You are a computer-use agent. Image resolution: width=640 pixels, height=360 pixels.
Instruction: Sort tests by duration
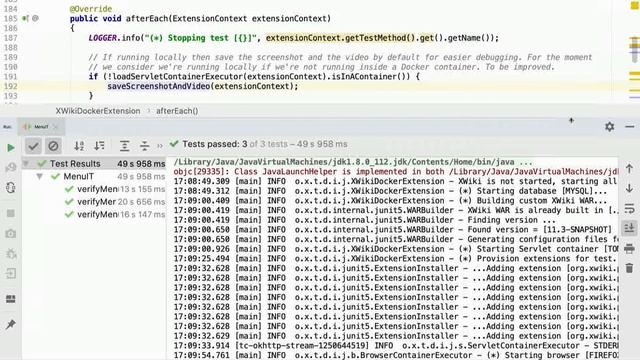99,146
